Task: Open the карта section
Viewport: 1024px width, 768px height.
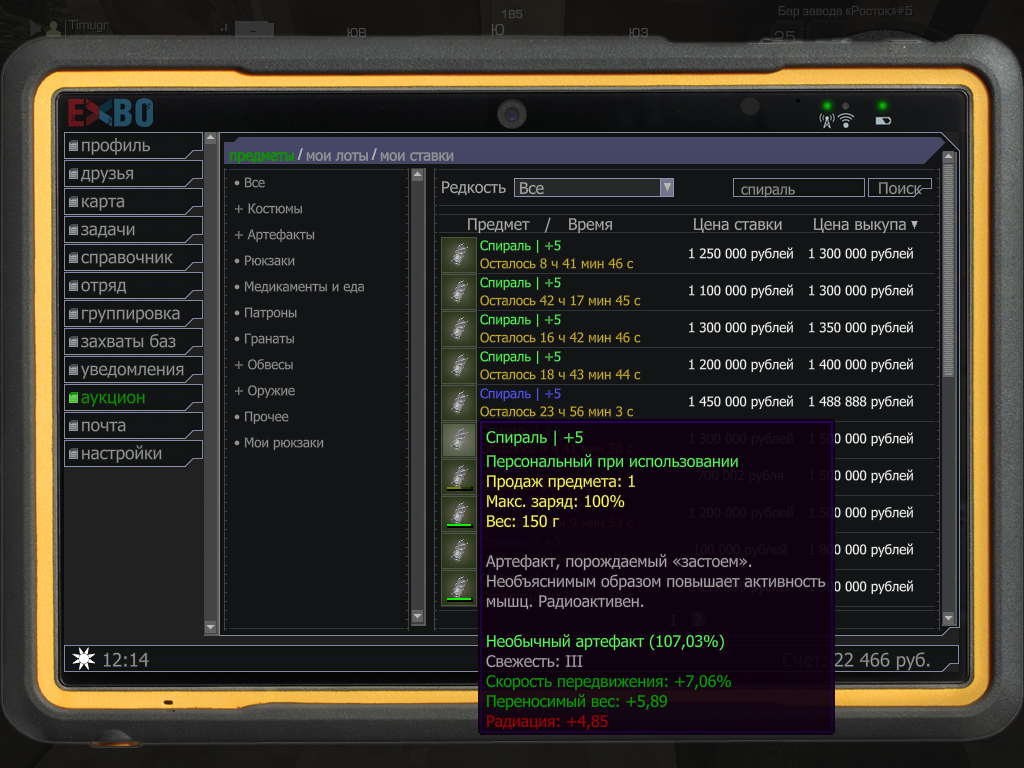Action: click(133, 202)
